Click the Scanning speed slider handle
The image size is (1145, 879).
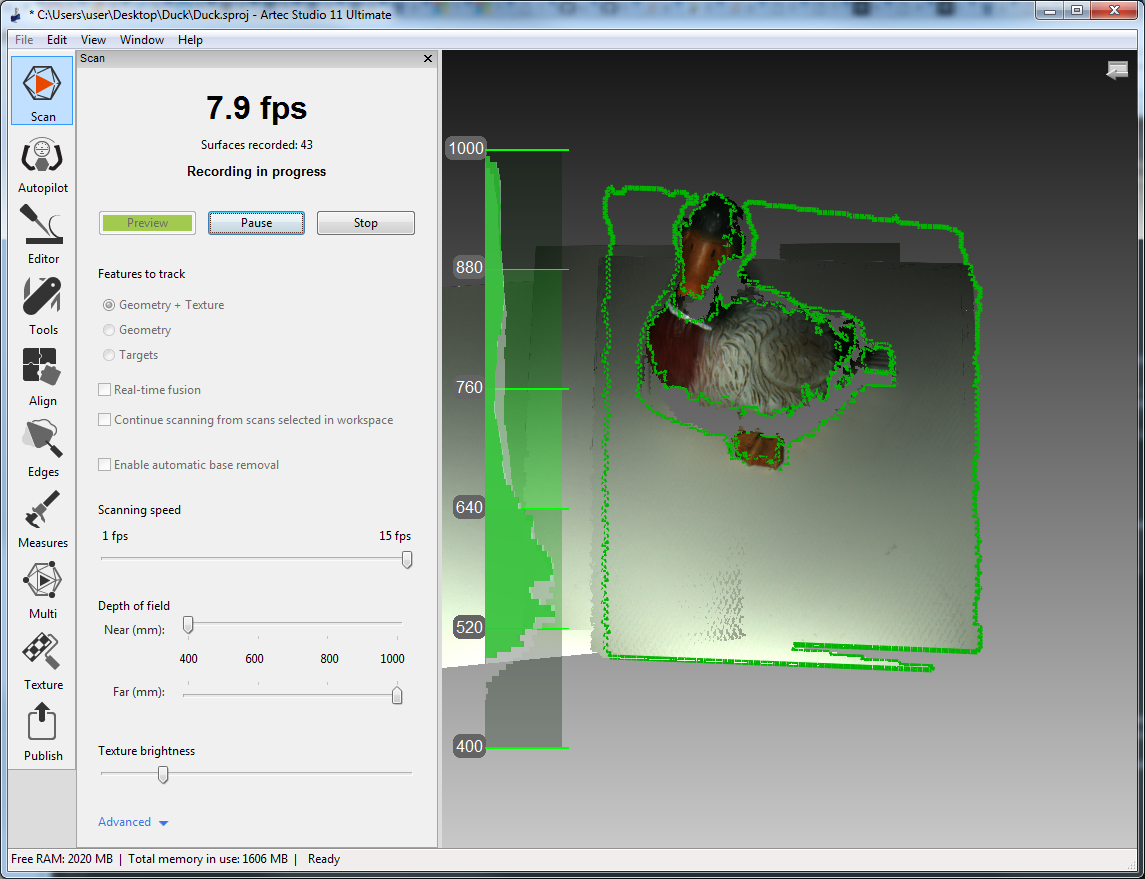[x=407, y=560]
